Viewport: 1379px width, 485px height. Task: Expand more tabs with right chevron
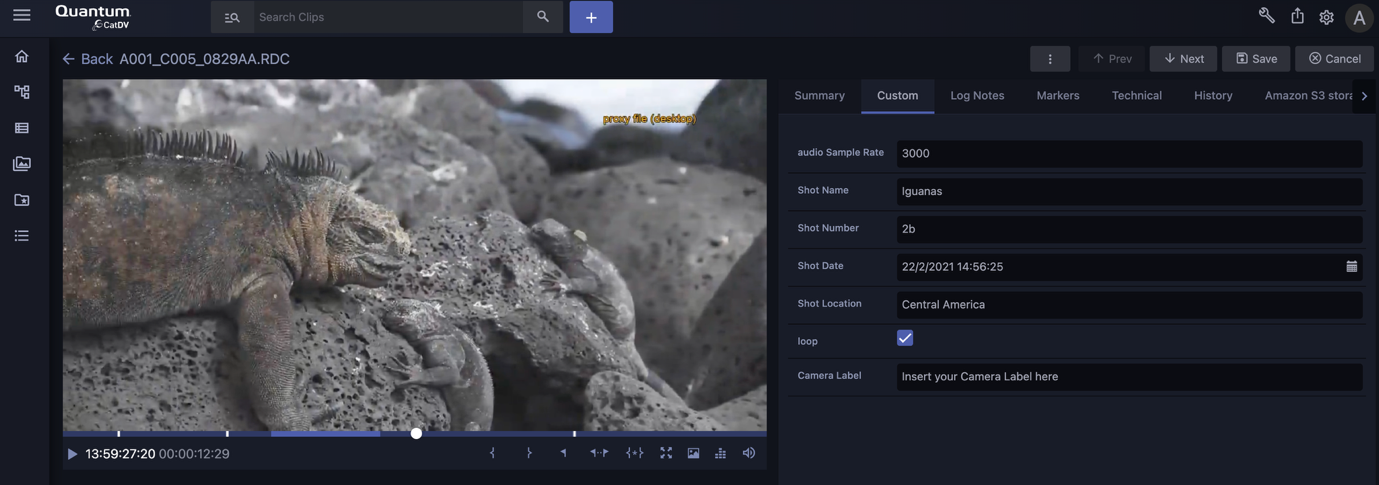(x=1364, y=96)
